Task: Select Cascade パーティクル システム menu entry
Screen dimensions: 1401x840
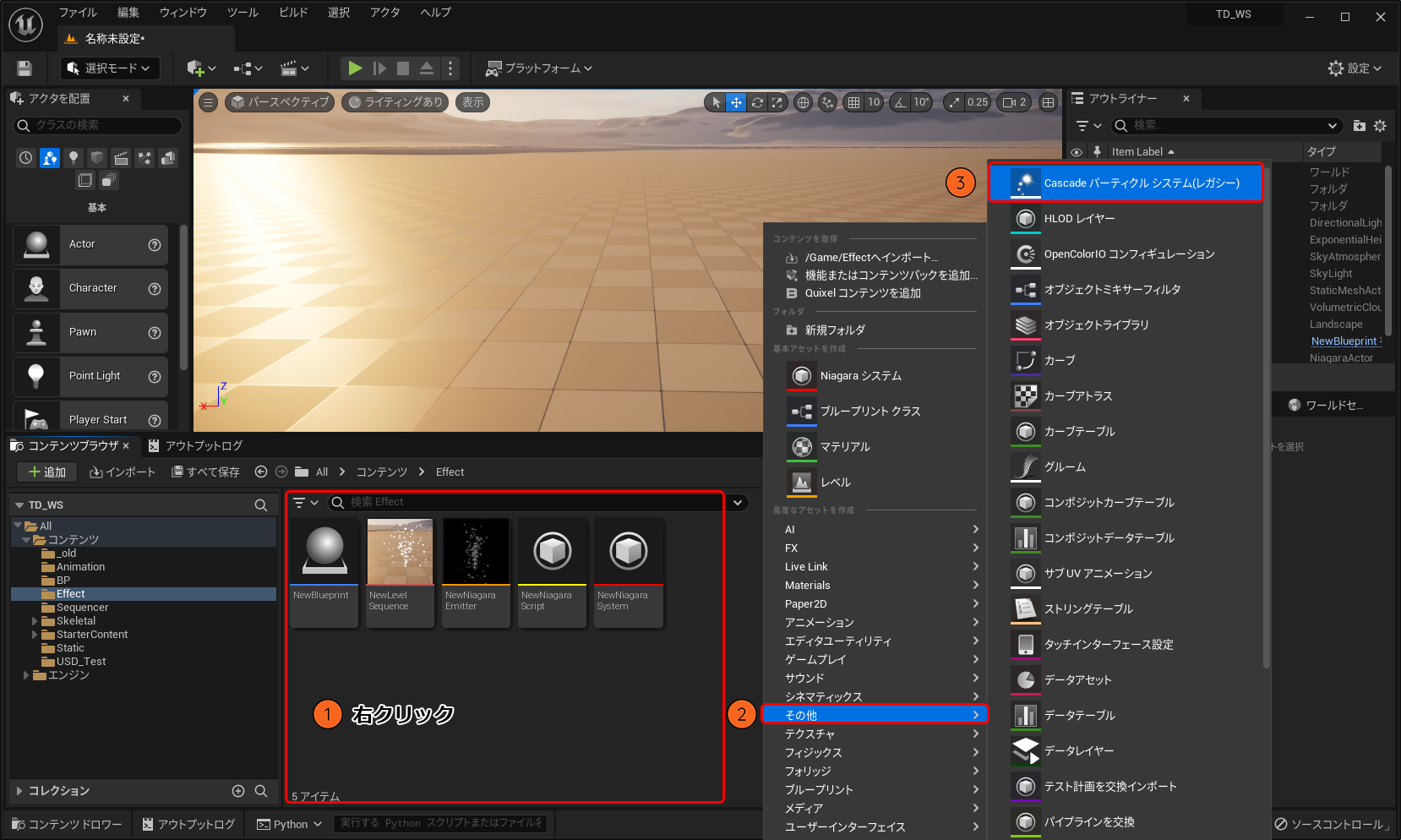Action: [x=1126, y=183]
